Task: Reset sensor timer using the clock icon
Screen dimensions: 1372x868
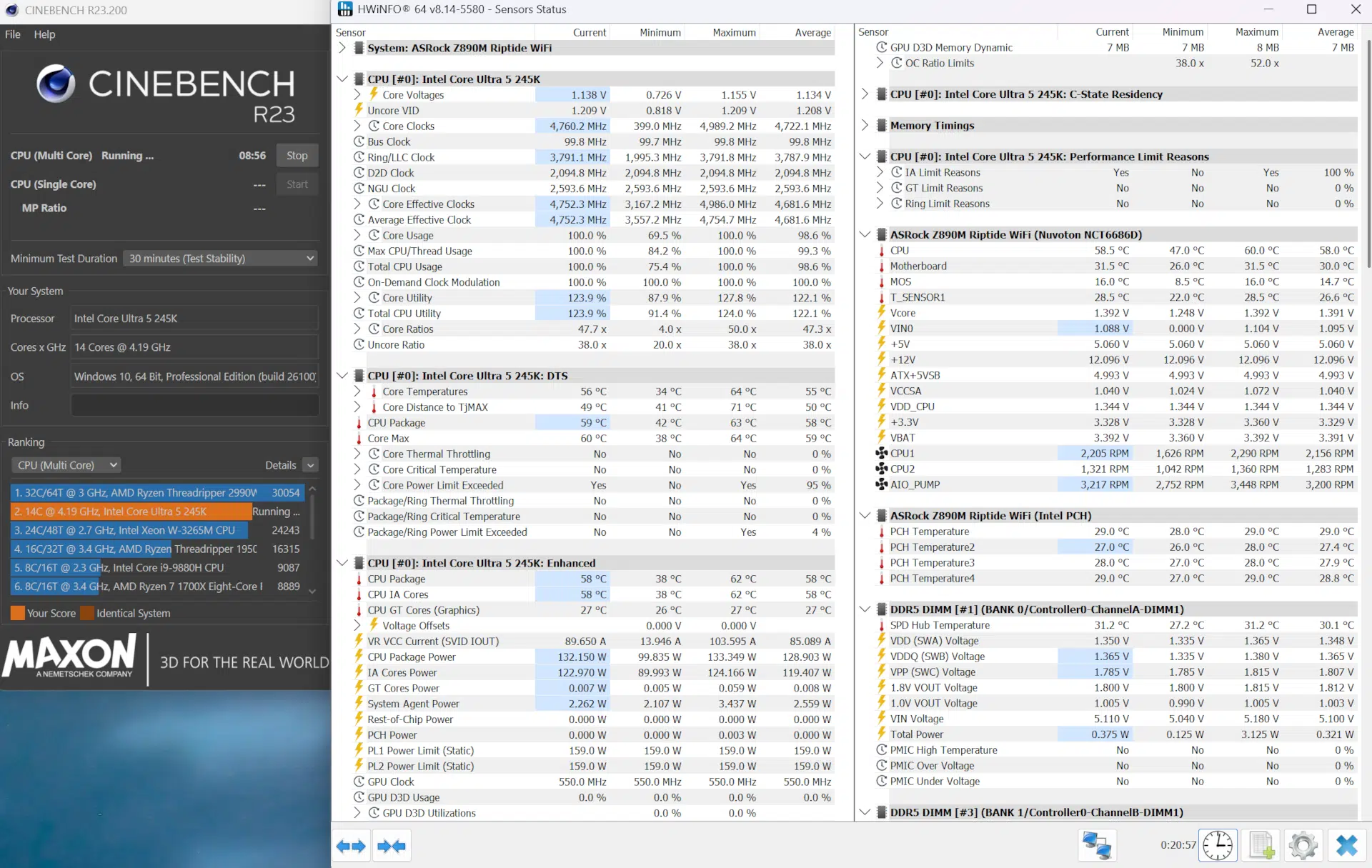Action: tap(1218, 845)
